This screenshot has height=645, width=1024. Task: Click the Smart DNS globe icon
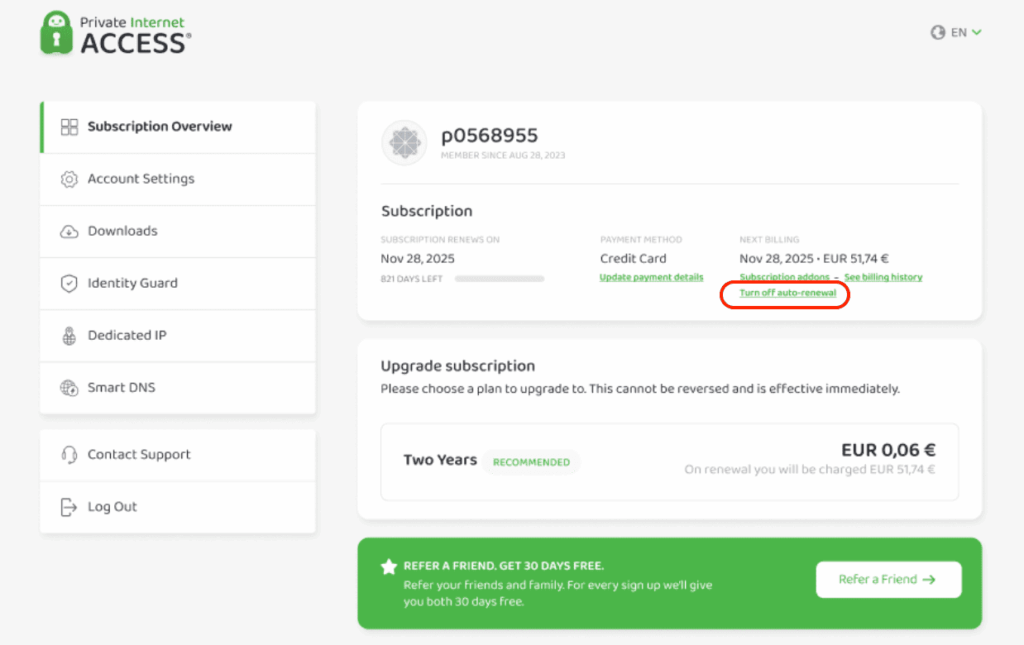tap(69, 388)
